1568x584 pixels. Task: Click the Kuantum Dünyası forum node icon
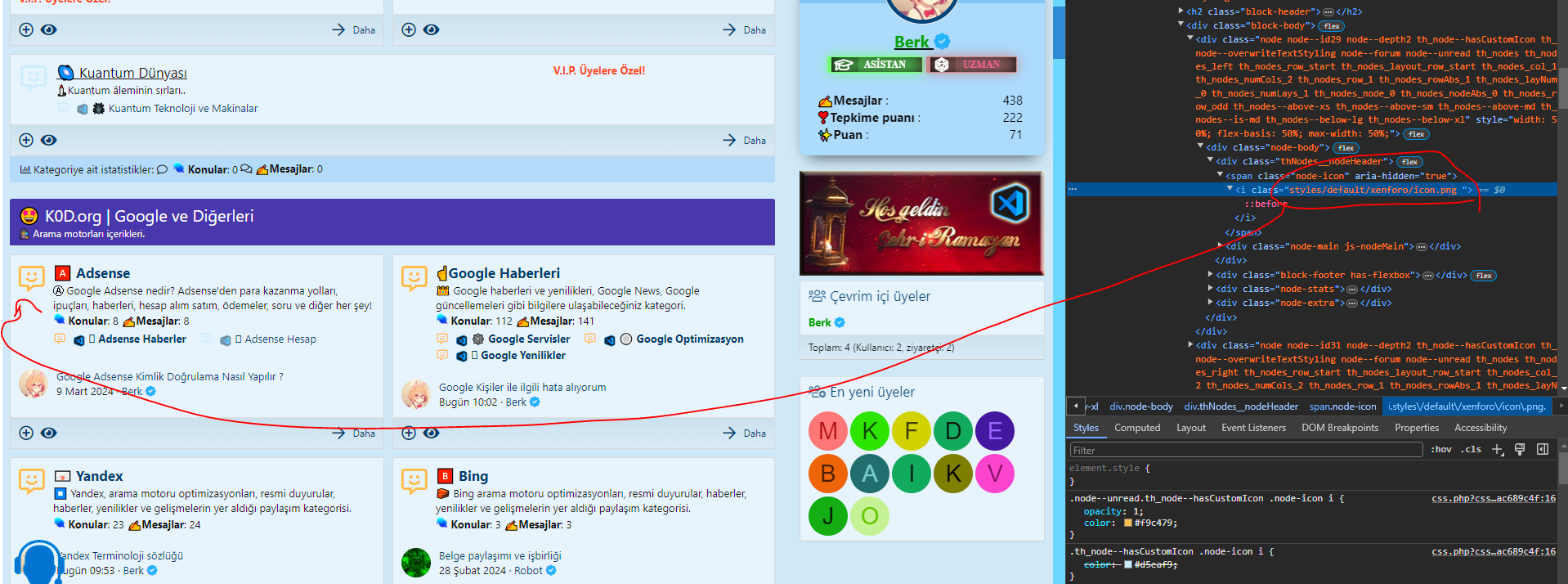(x=33, y=79)
